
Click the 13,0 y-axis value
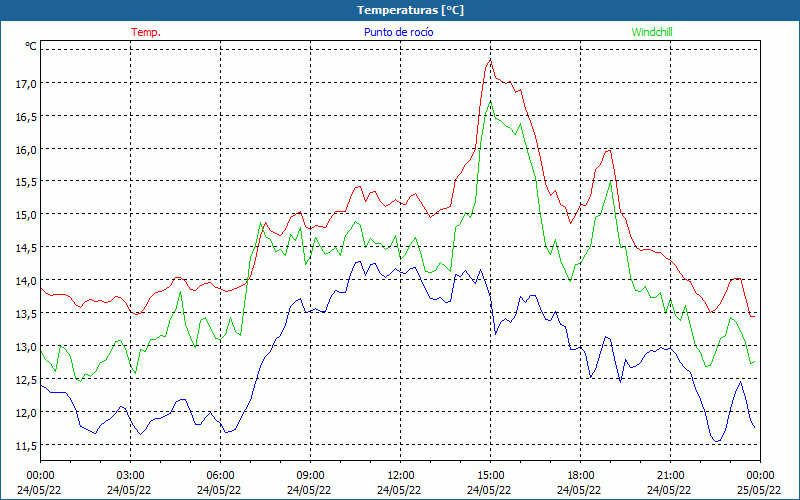pos(27,347)
